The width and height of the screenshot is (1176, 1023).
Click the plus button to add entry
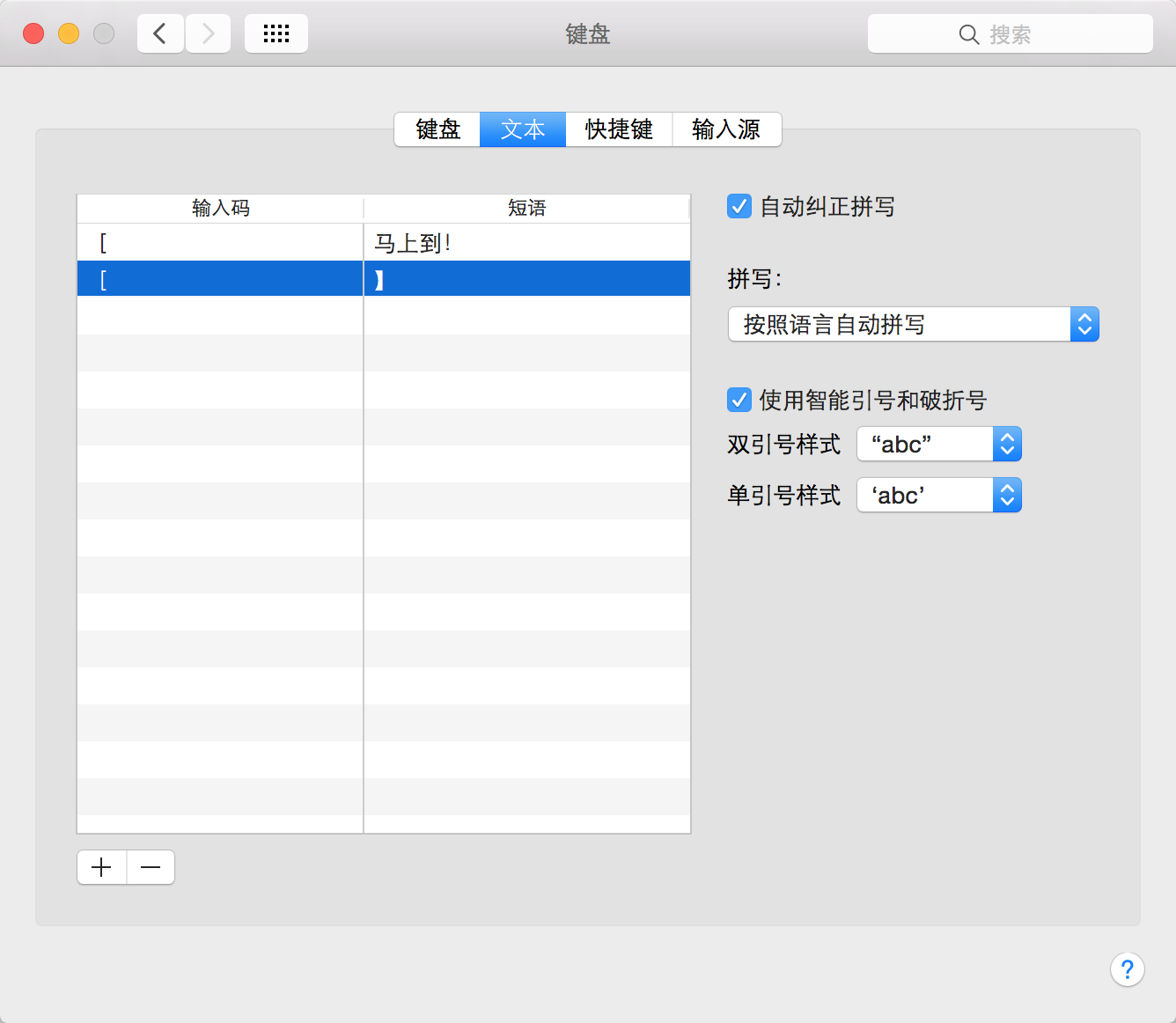click(x=102, y=867)
